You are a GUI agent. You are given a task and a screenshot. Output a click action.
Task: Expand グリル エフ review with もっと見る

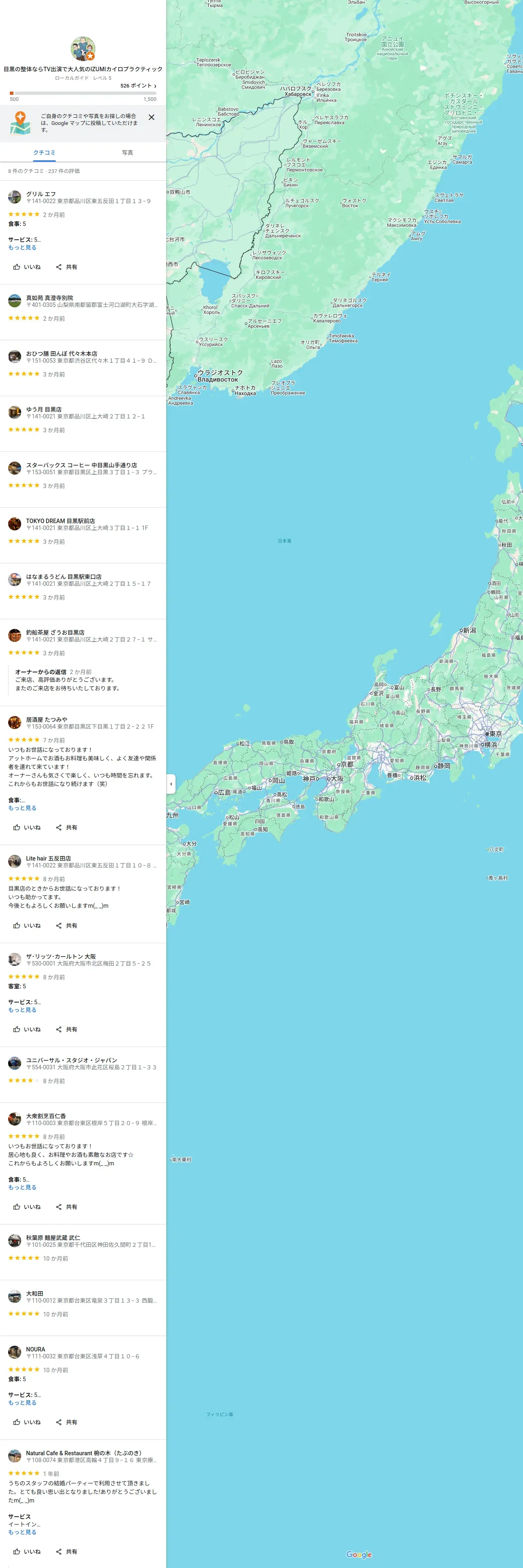coord(22,248)
